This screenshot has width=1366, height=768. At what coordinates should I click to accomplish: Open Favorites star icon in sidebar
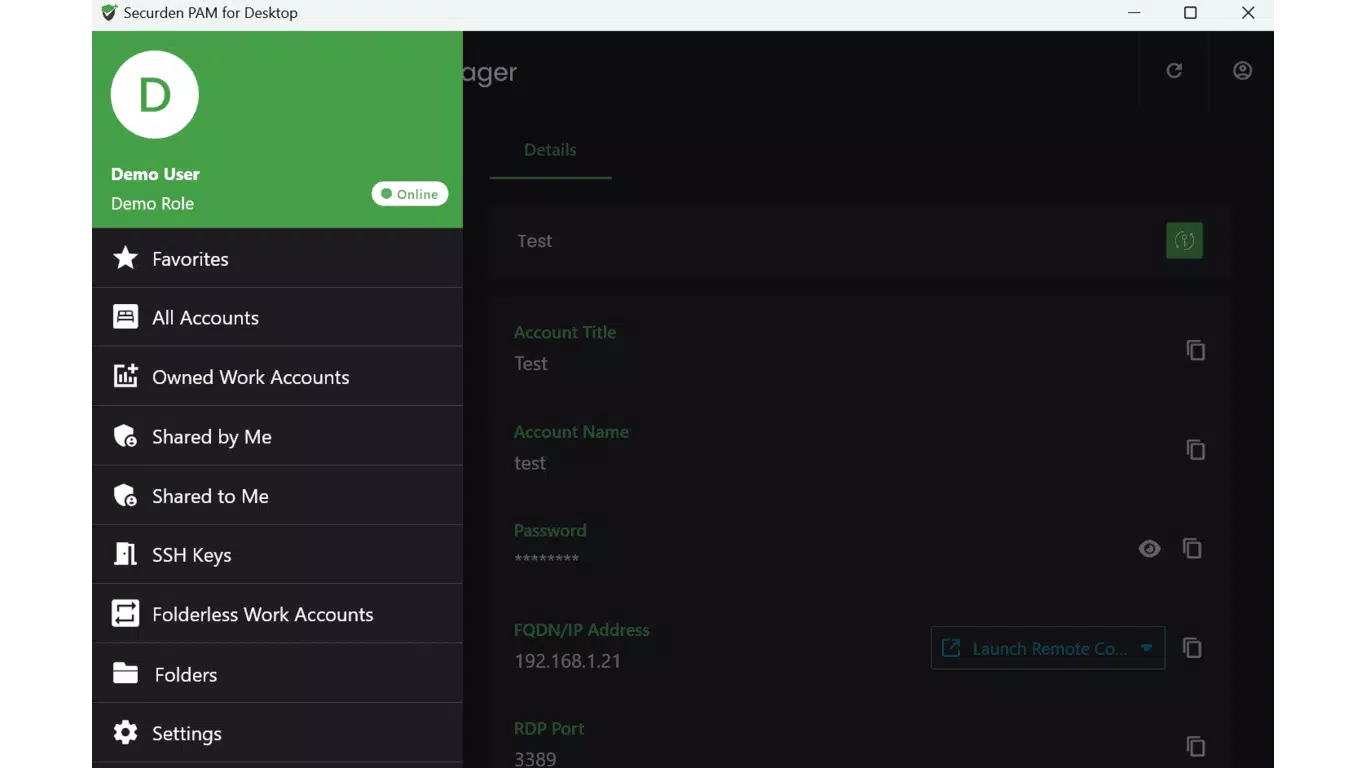click(x=125, y=258)
